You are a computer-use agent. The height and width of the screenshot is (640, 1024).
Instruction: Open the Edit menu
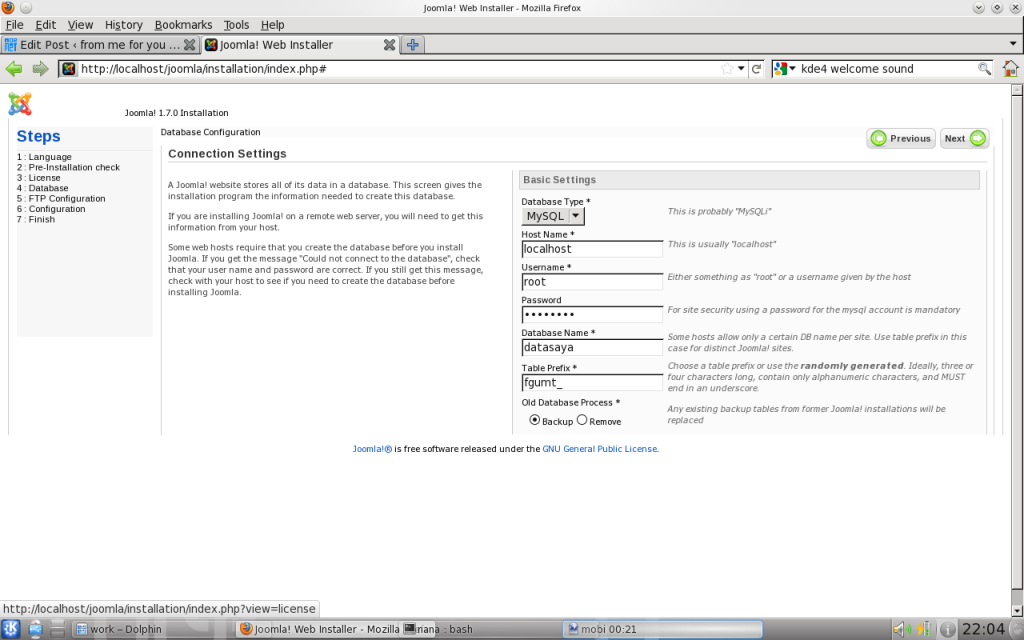(45, 25)
